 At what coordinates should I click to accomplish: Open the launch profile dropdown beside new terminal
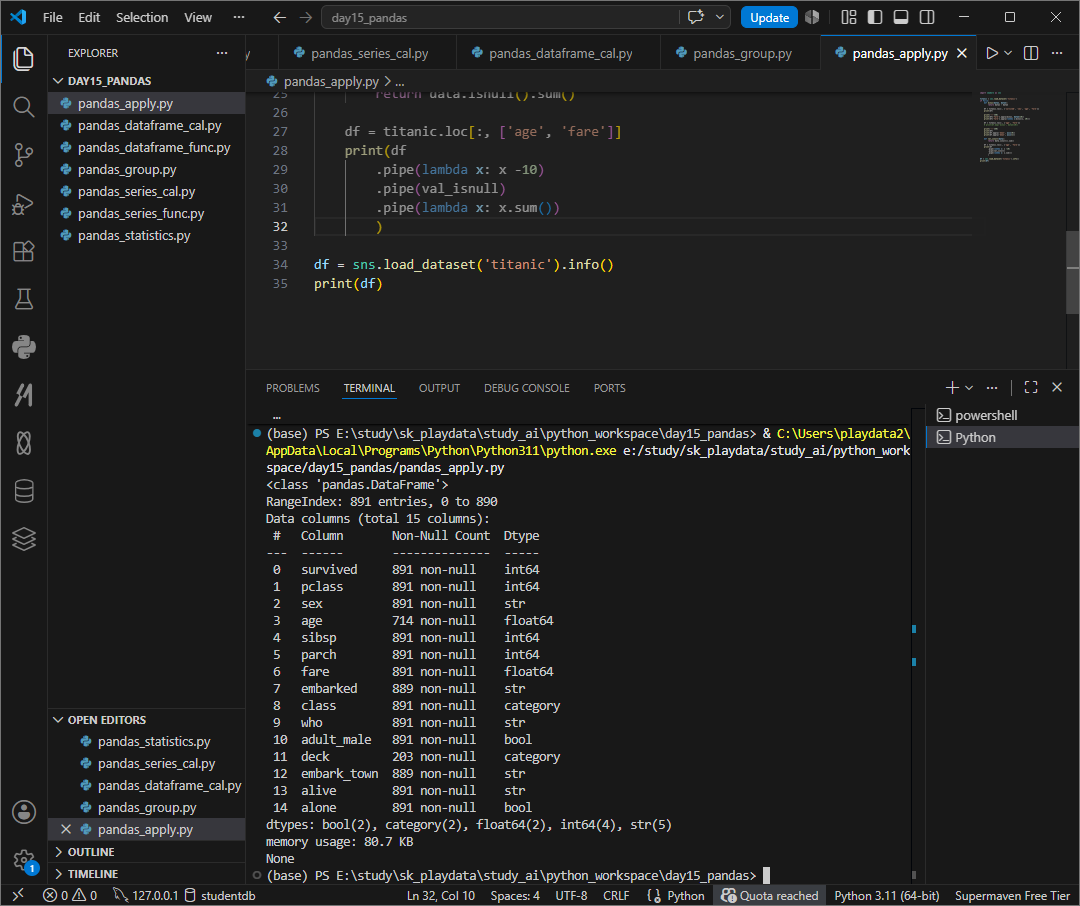coord(969,388)
